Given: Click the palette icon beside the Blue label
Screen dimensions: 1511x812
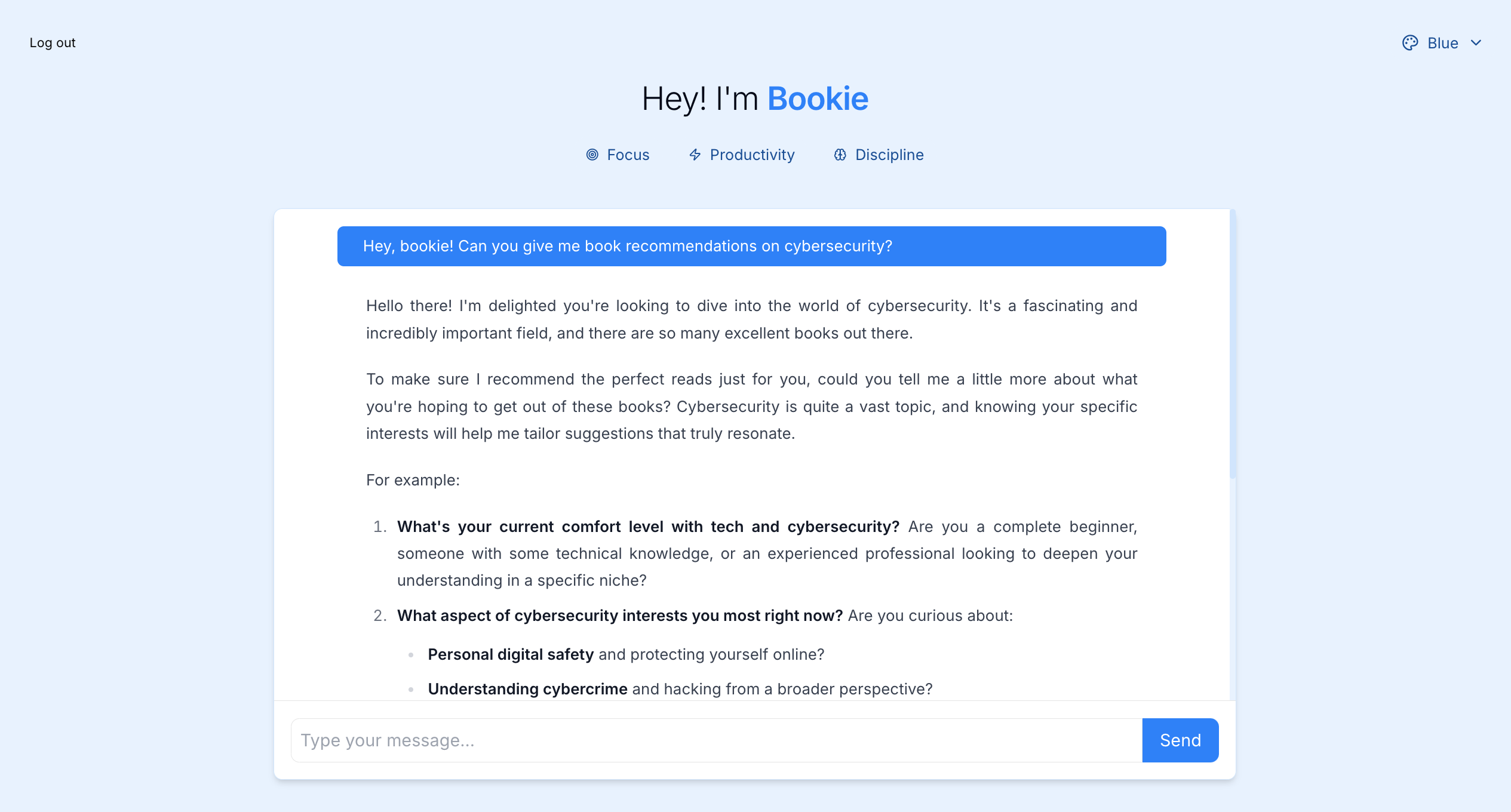Looking at the screenshot, I should click(1411, 42).
